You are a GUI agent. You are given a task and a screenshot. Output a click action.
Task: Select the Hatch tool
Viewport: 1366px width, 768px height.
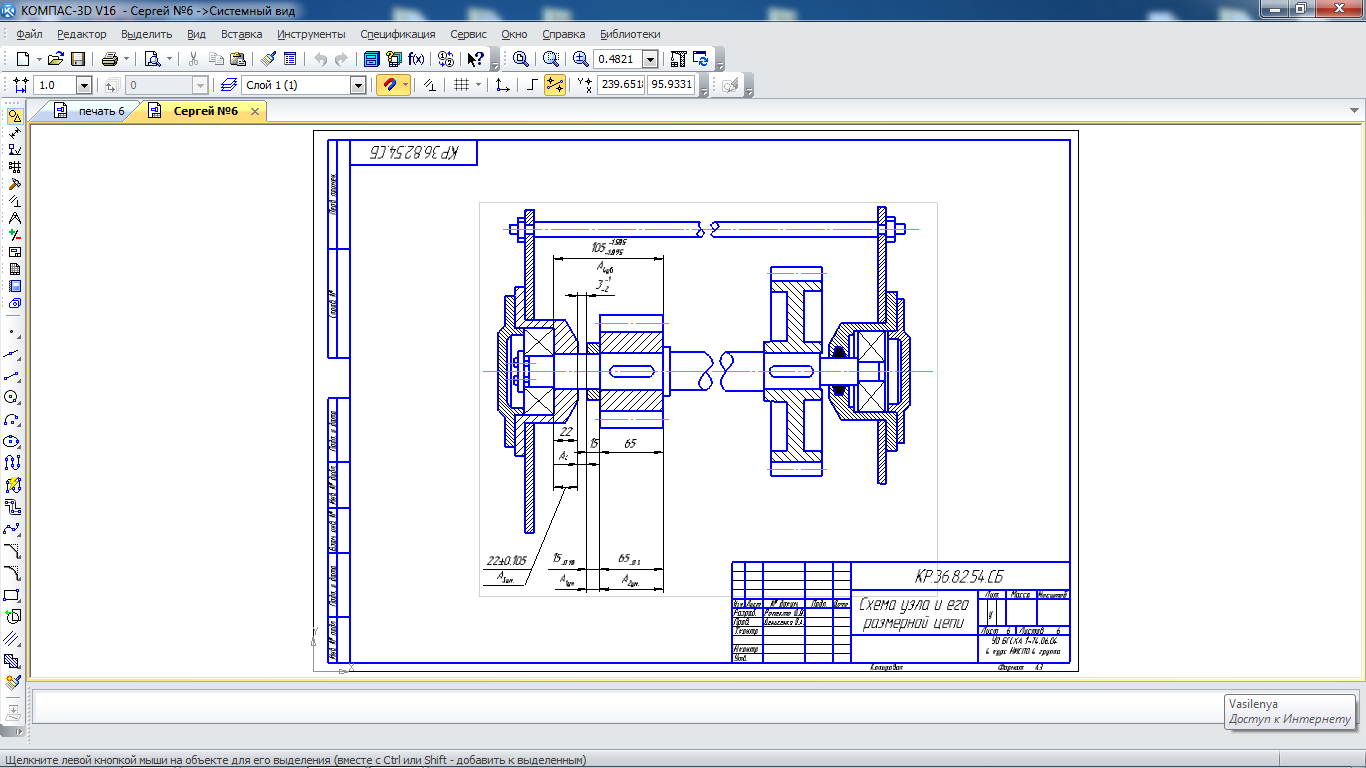pyautogui.click(x=13, y=661)
